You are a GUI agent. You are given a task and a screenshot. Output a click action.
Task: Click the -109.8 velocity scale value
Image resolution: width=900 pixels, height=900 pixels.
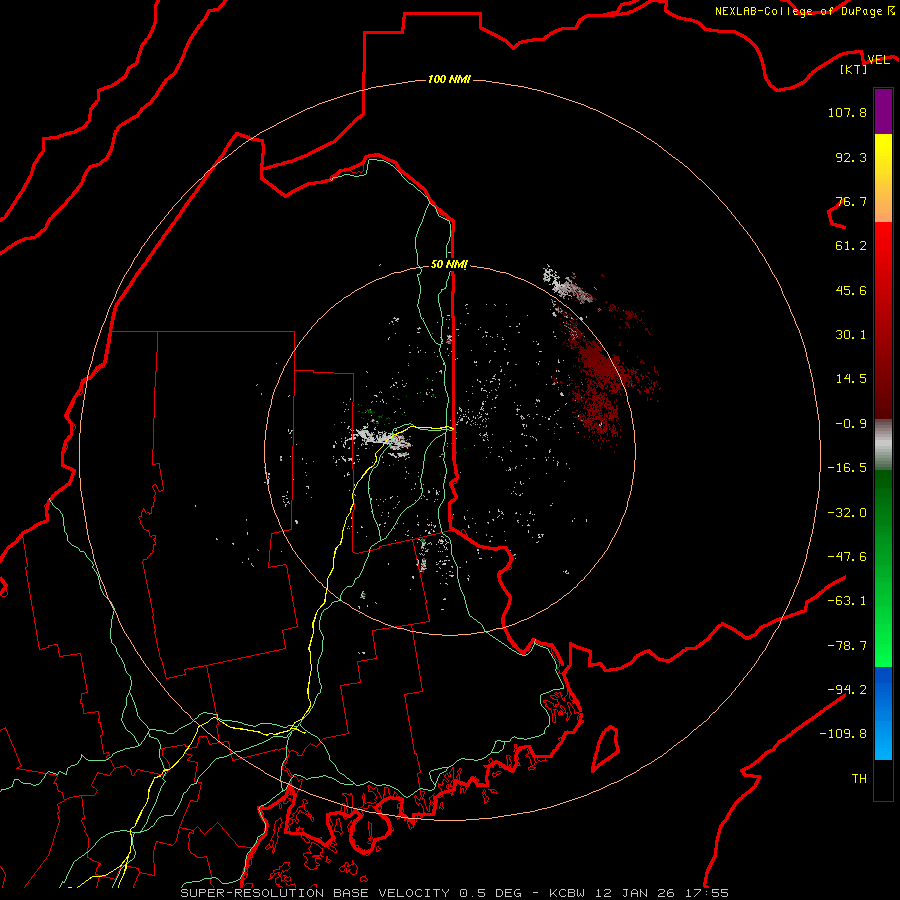843,734
